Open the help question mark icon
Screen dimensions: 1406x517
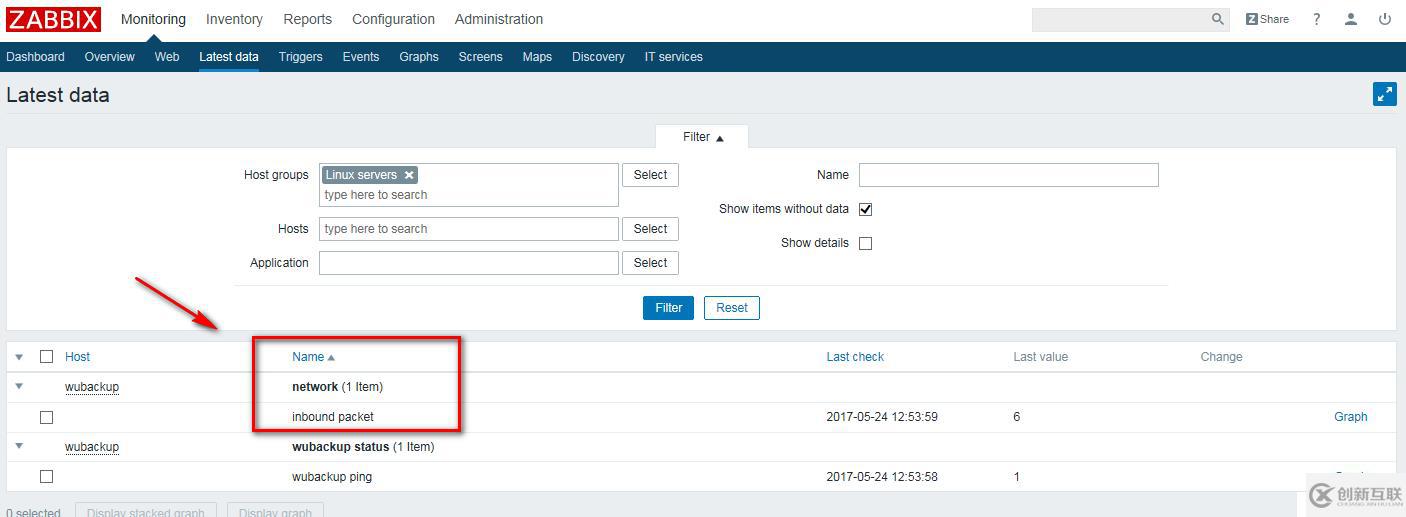(1317, 19)
